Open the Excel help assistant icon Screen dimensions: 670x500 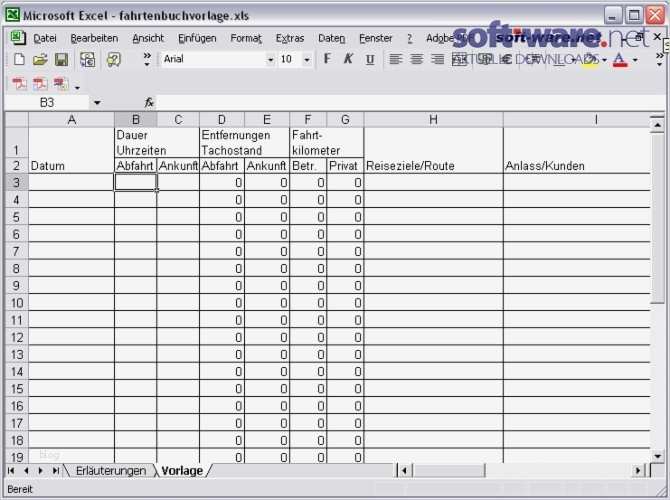point(114,59)
